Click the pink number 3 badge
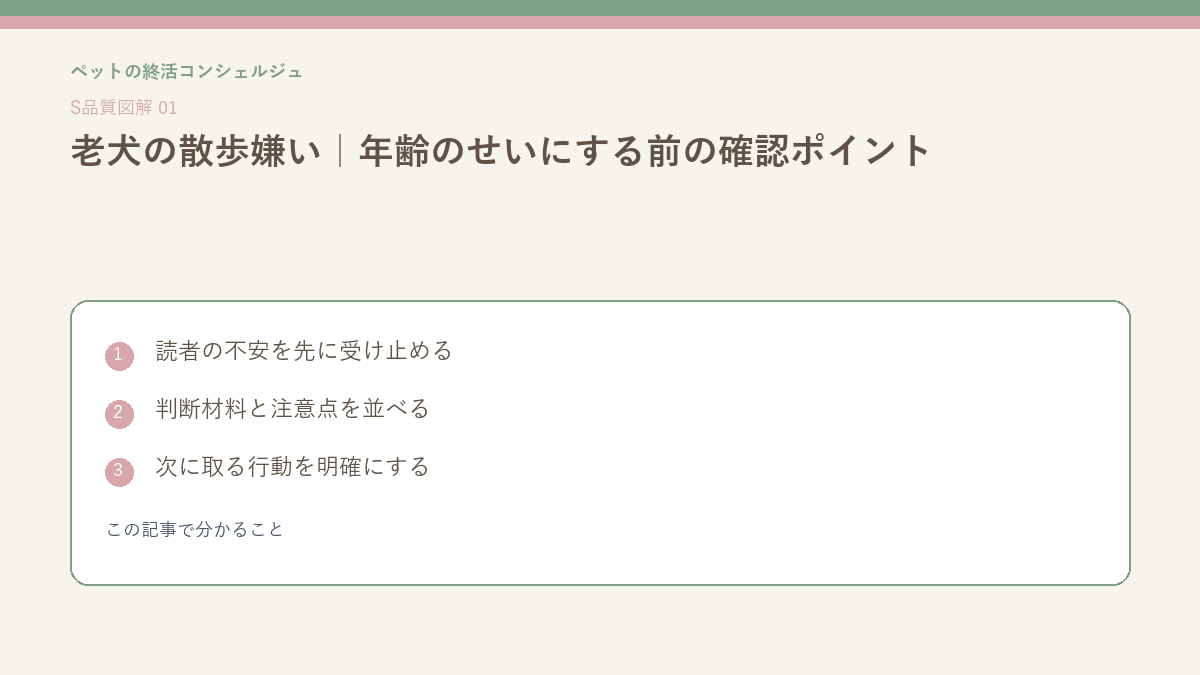This screenshot has height=675, width=1200. (x=119, y=472)
